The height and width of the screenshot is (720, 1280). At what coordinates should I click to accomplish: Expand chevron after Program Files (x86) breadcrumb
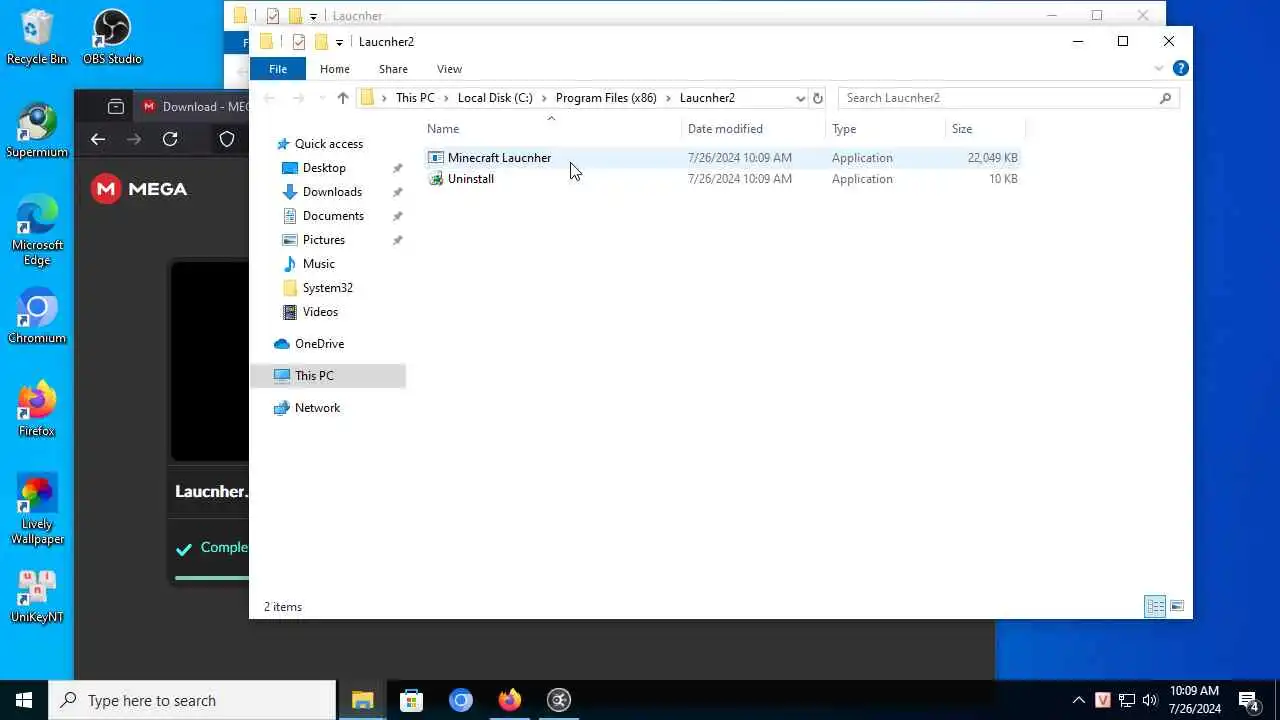(668, 98)
